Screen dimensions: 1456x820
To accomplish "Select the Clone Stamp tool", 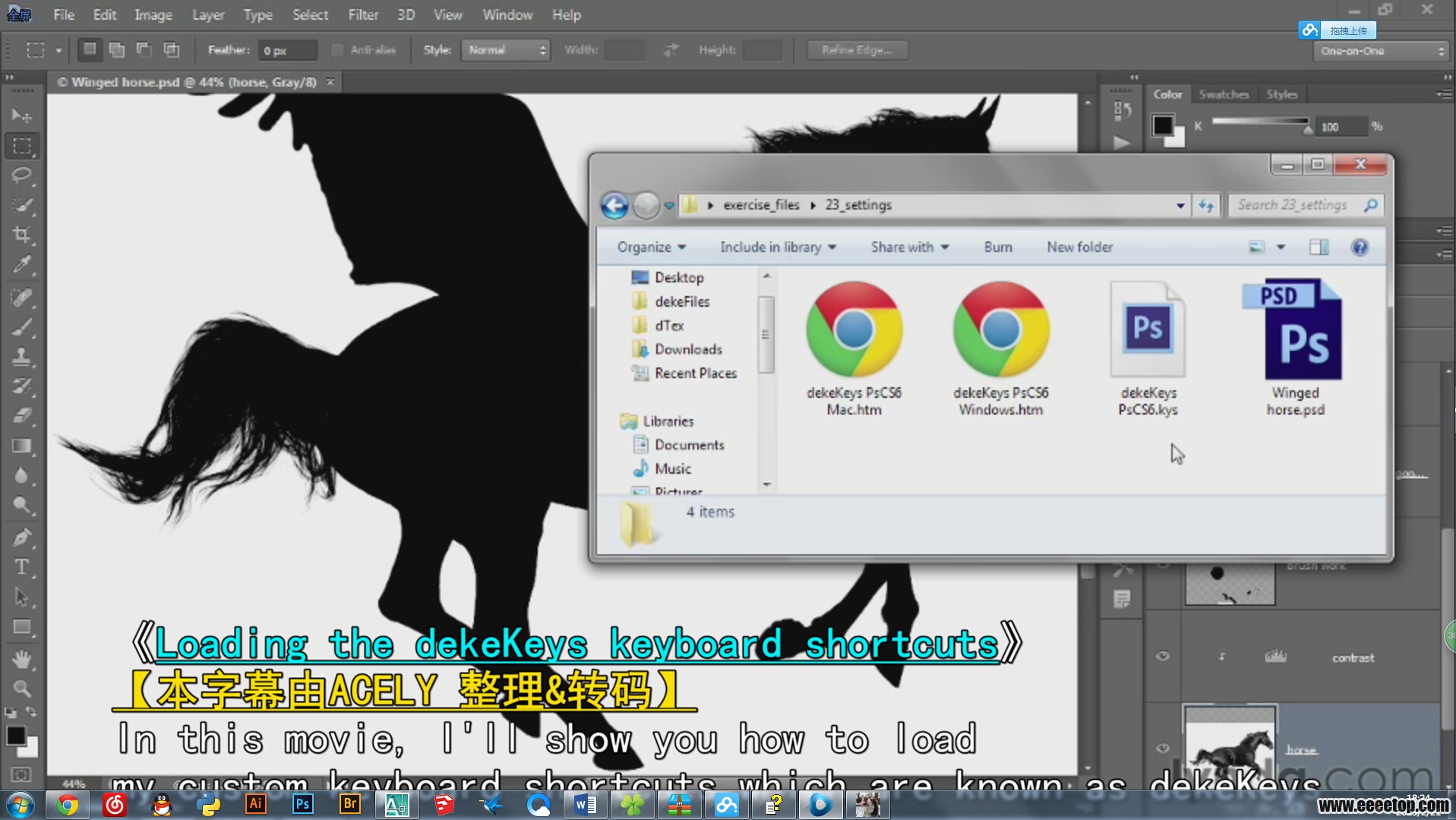I will (21, 356).
